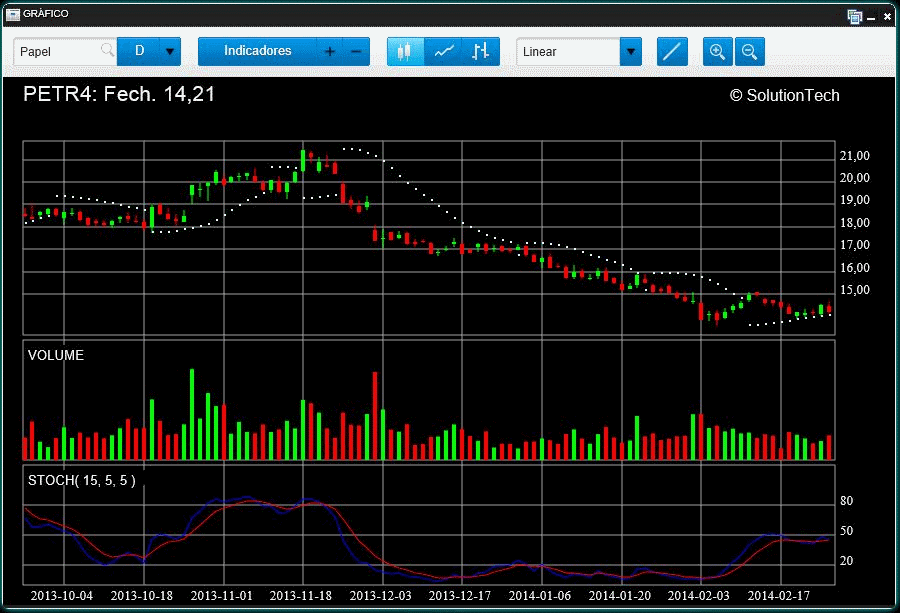Click the 80 stochastic level label
The image size is (900, 613).
pyautogui.click(x=847, y=501)
